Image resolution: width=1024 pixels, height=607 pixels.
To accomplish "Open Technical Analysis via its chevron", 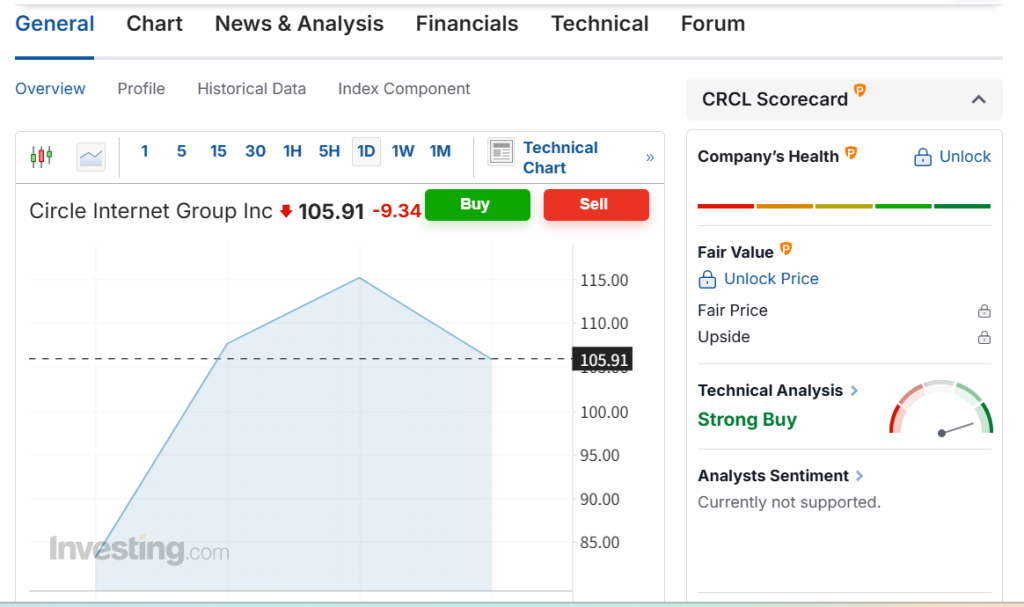I will tap(854, 391).
